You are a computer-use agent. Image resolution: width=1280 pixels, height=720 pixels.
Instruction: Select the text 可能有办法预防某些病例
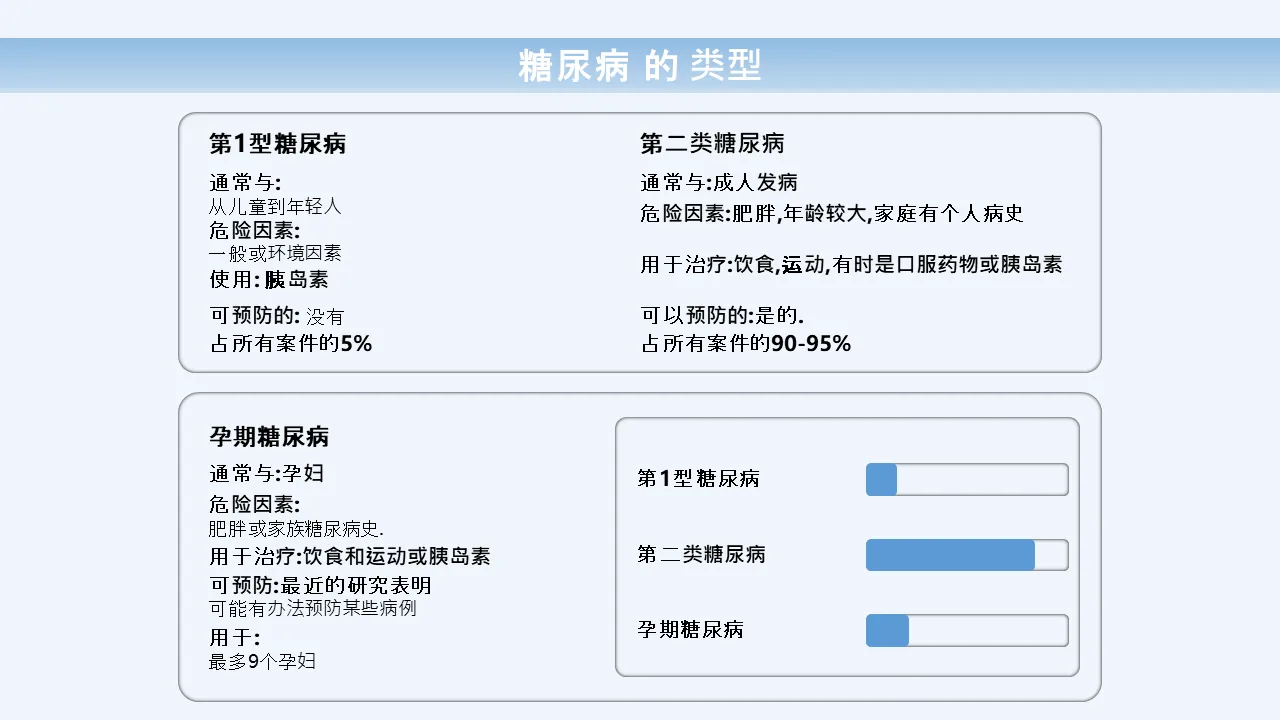[312, 608]
